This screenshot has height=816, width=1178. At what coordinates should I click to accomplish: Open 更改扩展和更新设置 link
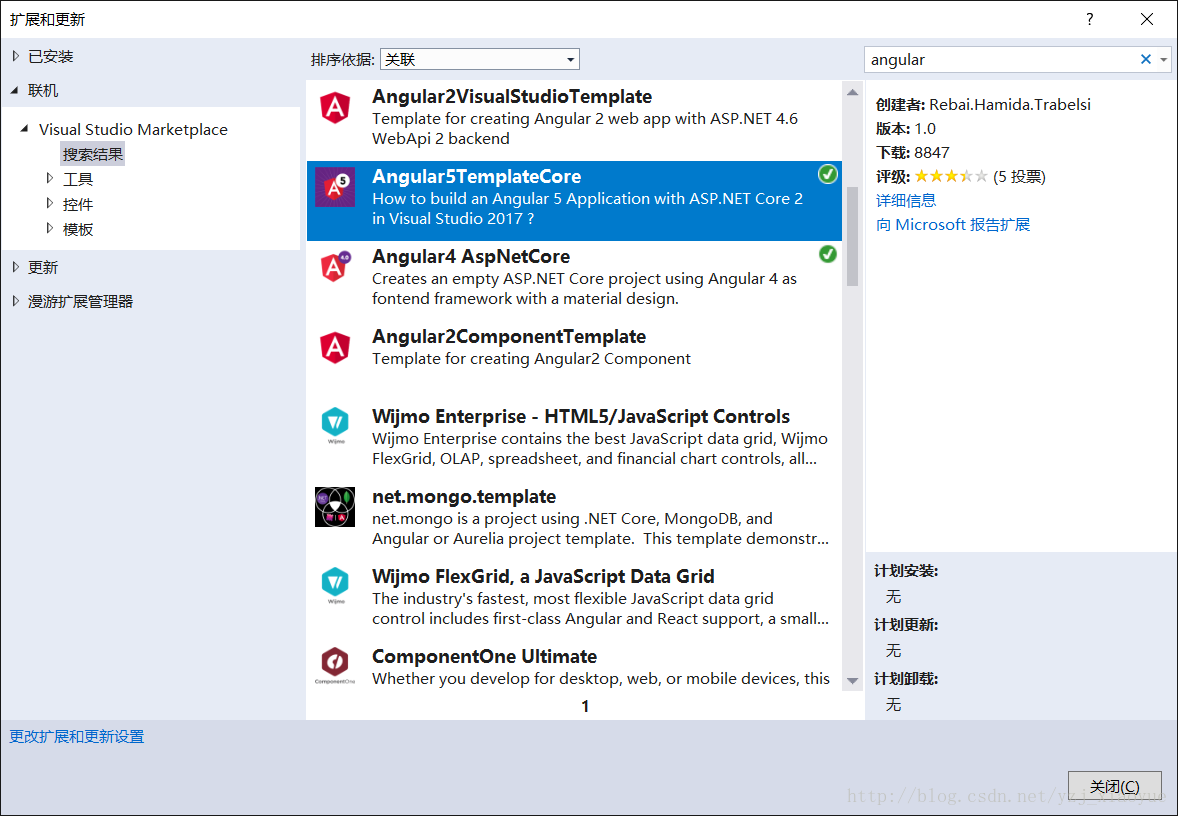coord(77,736)
